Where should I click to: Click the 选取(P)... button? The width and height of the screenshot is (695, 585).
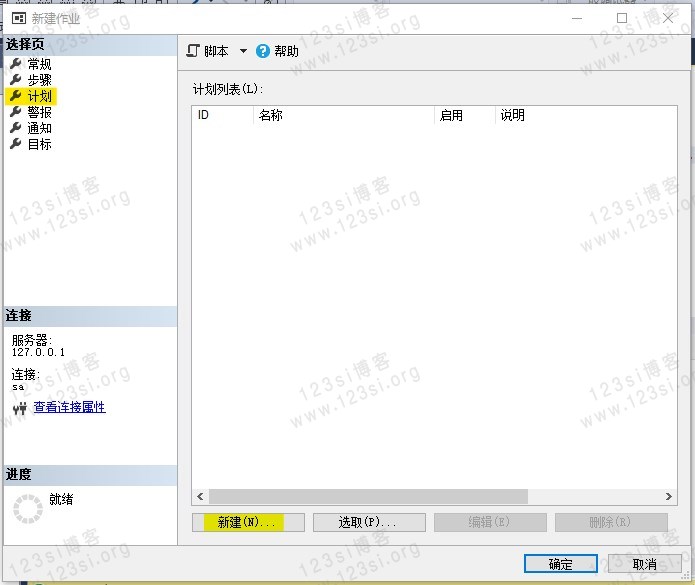pyautogui.click(x=369, y=522)
